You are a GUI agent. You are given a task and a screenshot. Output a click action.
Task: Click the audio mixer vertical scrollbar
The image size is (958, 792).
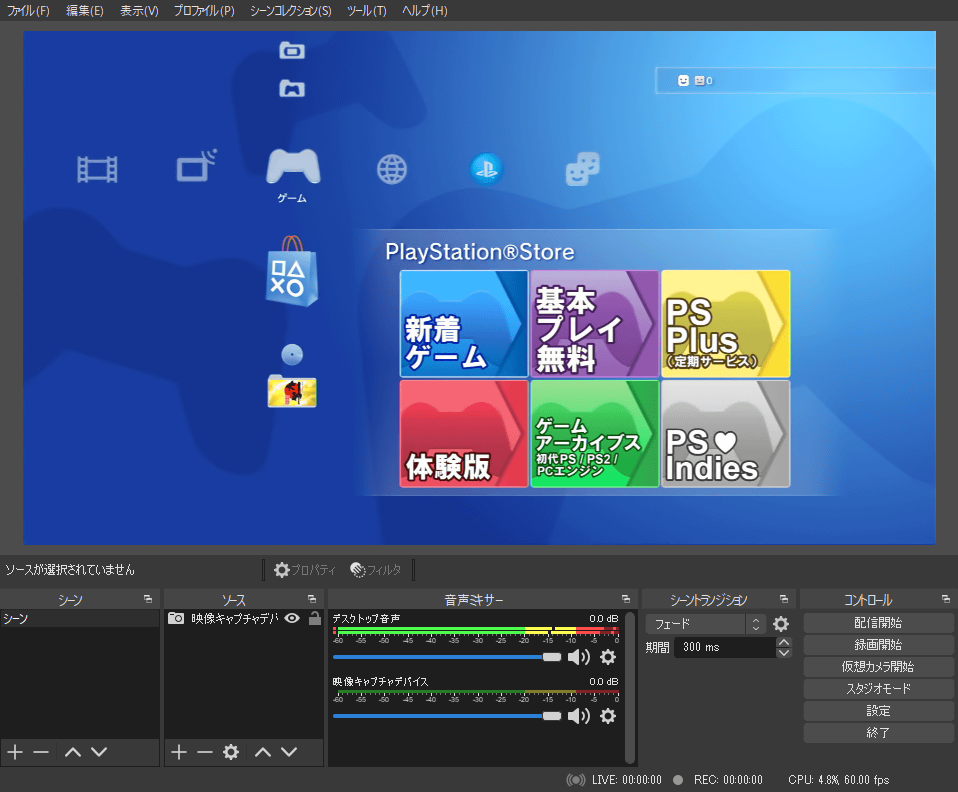tap(630, 687)
